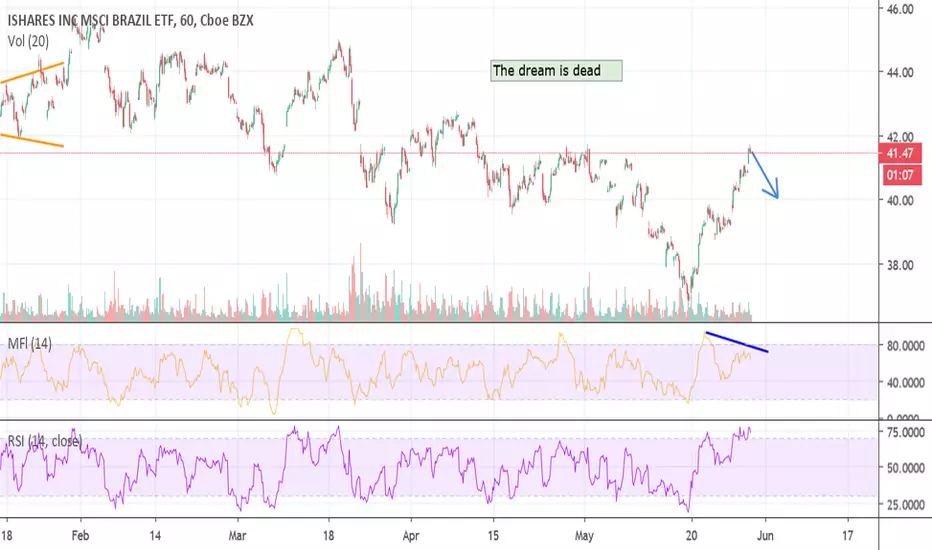Select the Vol (20) indicator label

pyautogui.click(x=29, y=41)
